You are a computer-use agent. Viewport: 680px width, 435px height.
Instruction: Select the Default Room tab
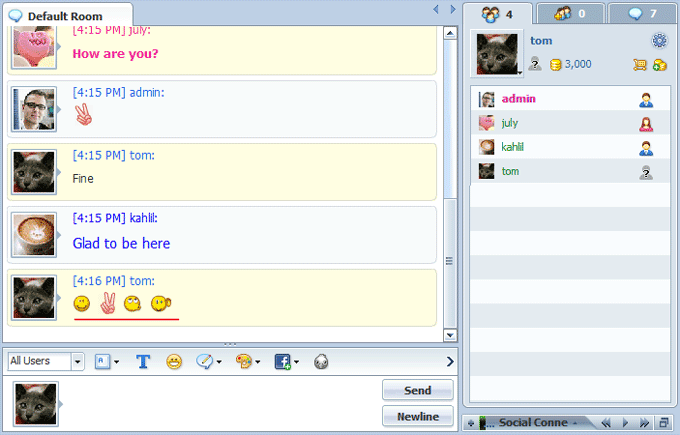click(x=66, y=16)
